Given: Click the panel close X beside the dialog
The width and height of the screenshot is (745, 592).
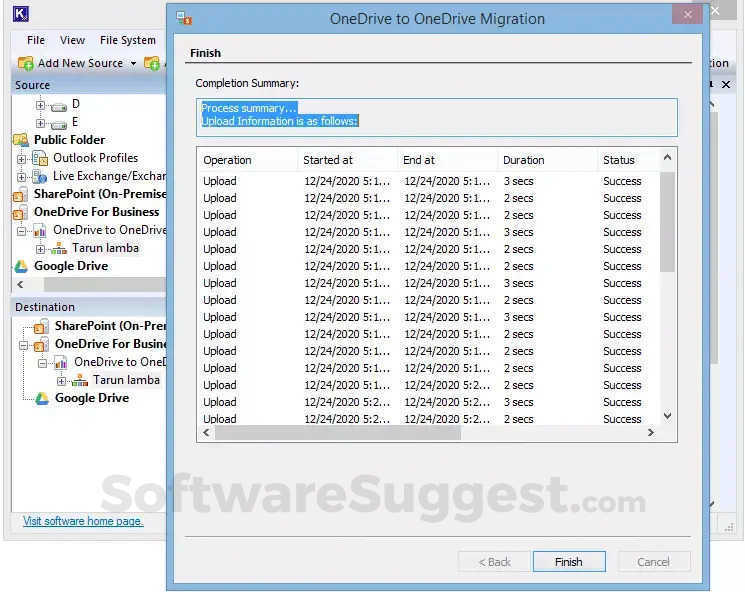Looking at the screenshot, I should [726, 85].
